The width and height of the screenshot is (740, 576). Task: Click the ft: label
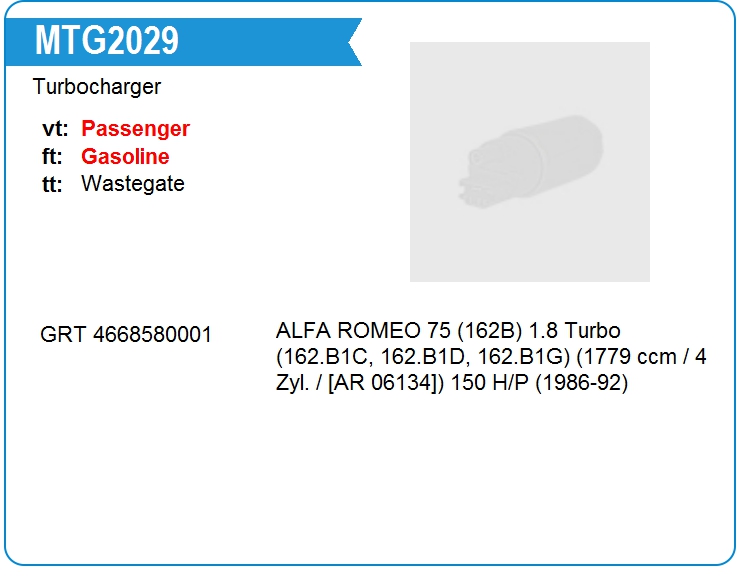click(53, 157)
